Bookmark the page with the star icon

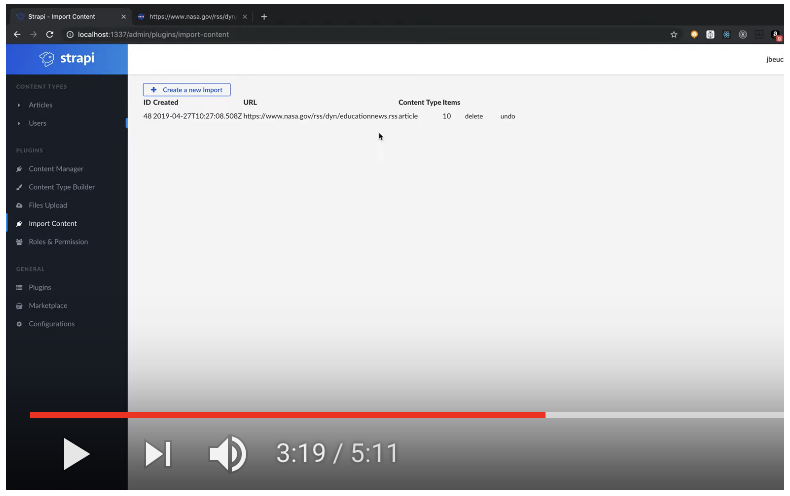click(674, 34)
